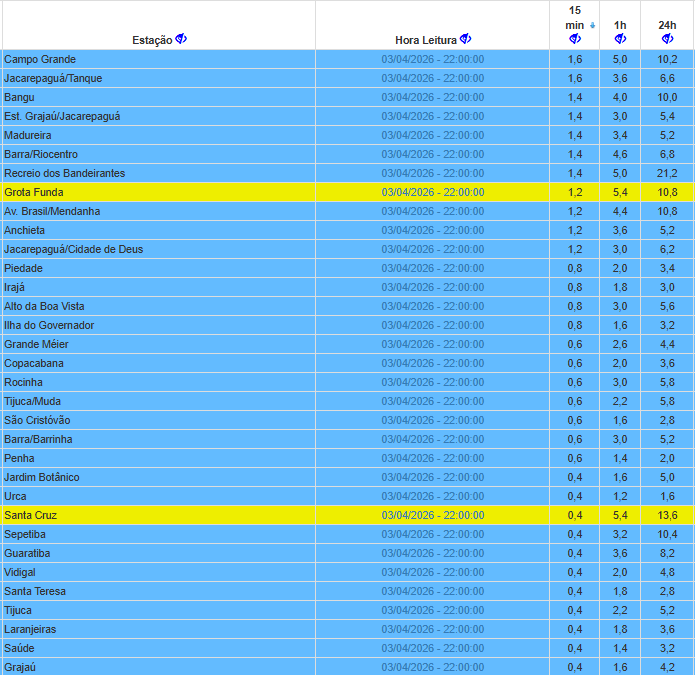Select Alto da Boa Vista station
Screen dimensions: 695x675
(x=44, y=306)
